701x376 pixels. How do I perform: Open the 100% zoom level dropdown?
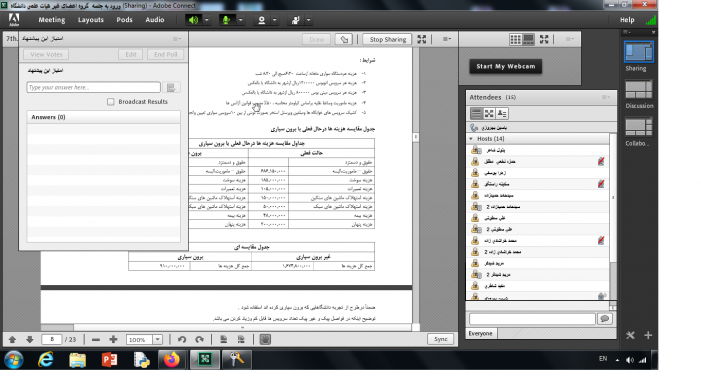pos(157,340)
